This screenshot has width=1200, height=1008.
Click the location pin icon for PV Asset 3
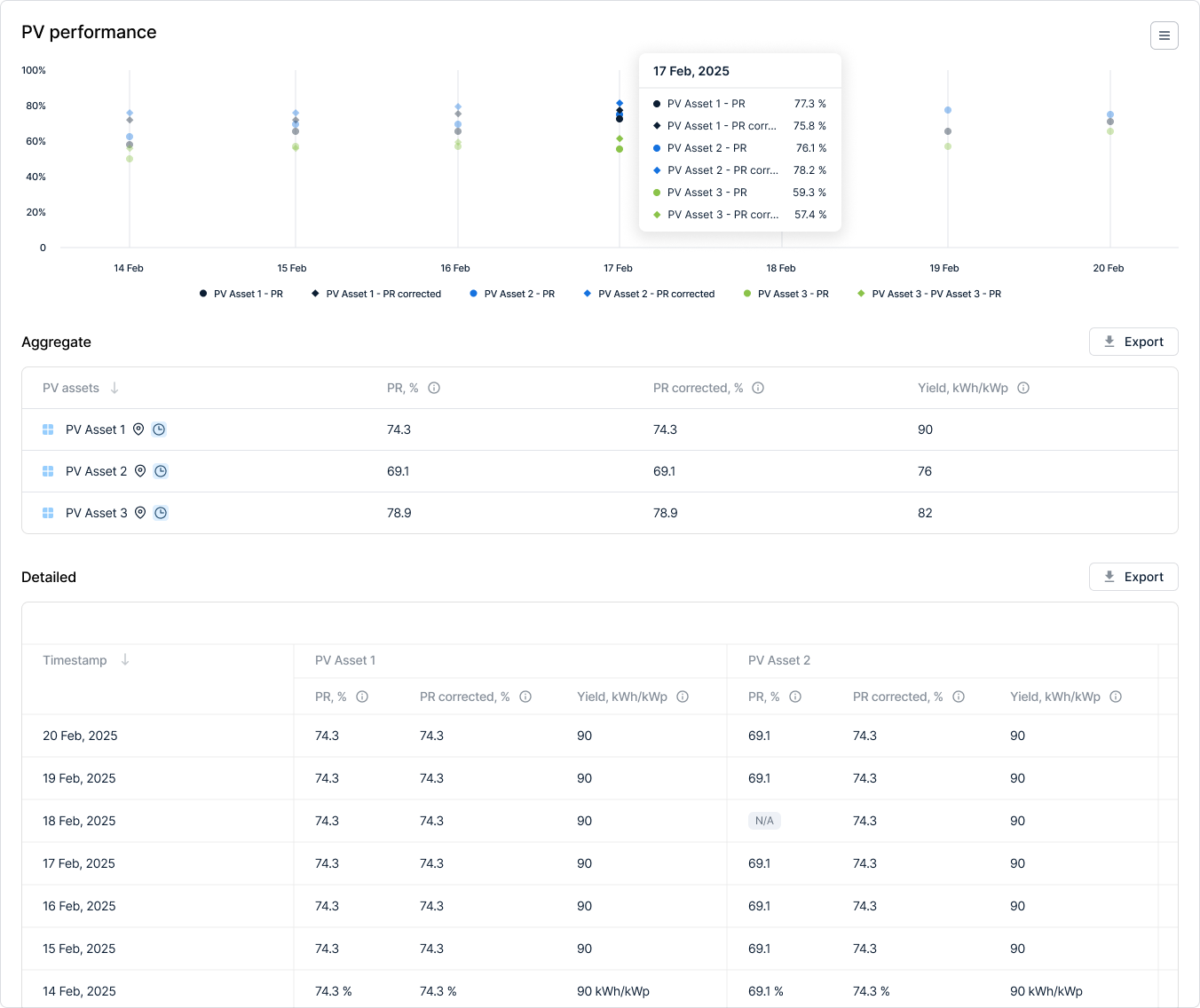(x=139, y=513)
